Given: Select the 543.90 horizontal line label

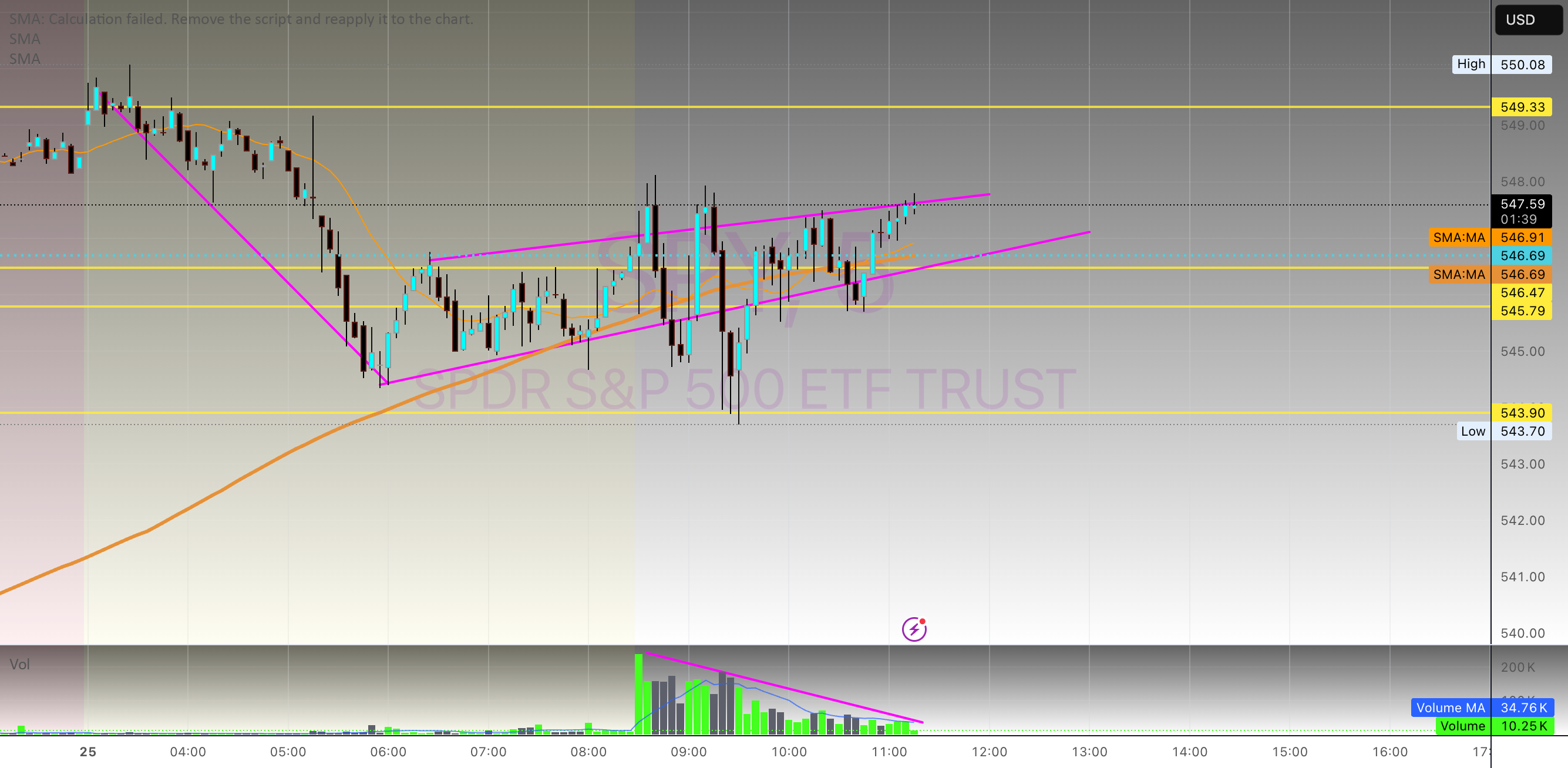Looking at the screenshot, I should coord(1521,413).
